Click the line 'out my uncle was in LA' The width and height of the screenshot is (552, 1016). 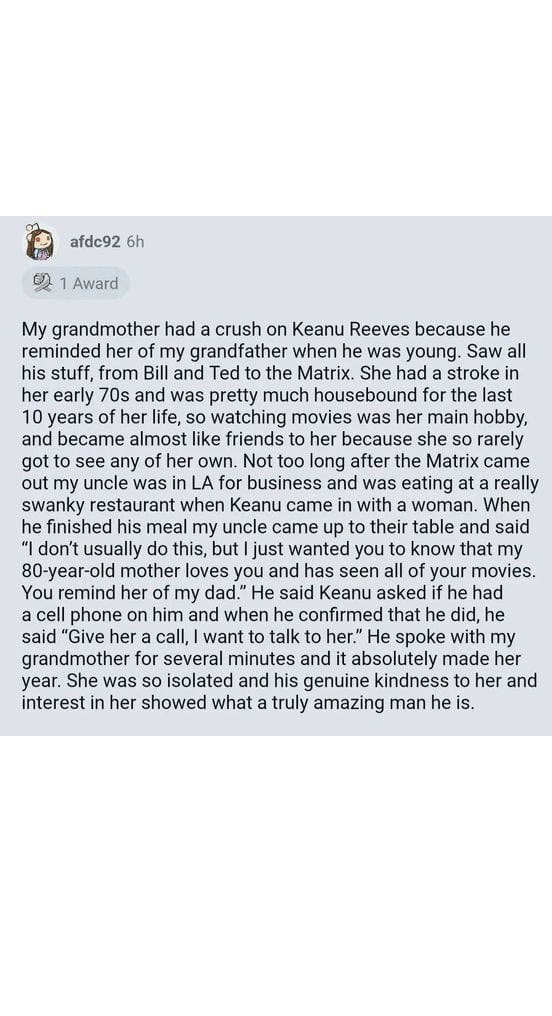coord(280,483)
